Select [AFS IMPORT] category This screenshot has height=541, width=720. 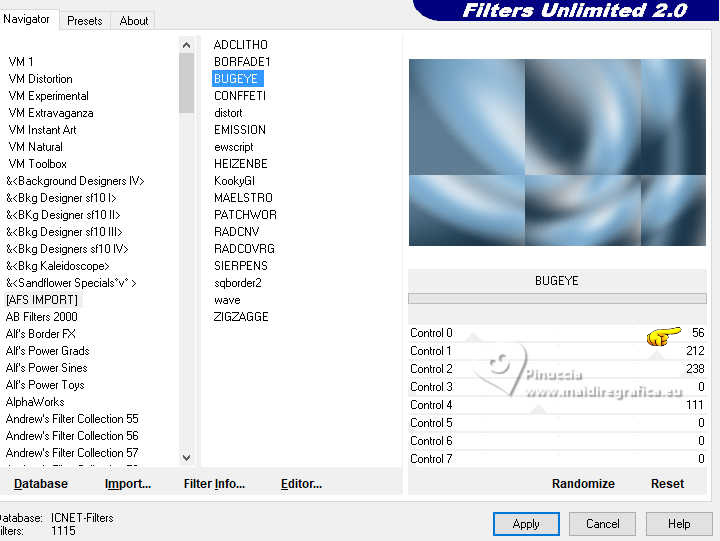click(x=42, y=299)
